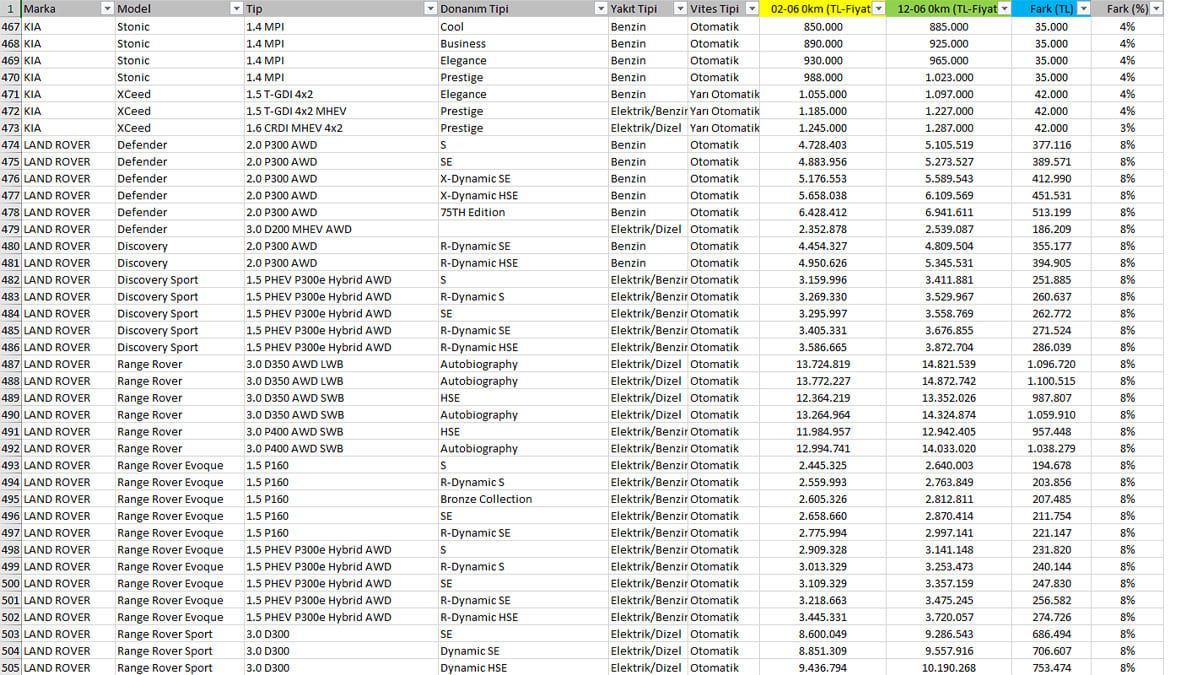Viewport: 1200px width, 675px height.
Task: Select the yellow 02-06 0km header cell
Action: pyautogui.click(x=823, y=8)
